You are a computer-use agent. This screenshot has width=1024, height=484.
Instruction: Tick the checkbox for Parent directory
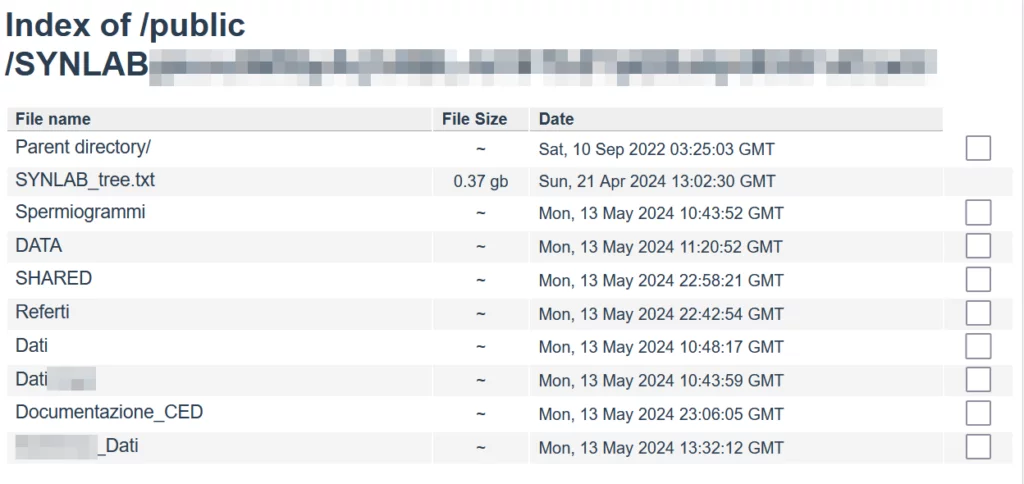coord(978,148)
